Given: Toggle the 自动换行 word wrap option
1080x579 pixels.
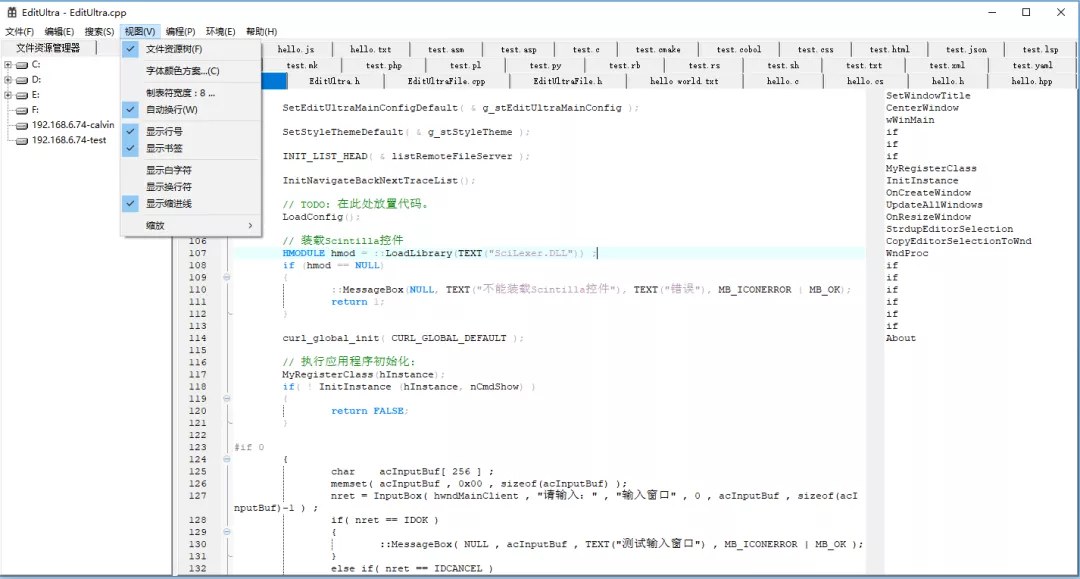Looking at the screenshot, I should pyautogui.click(x=171, y=109).
